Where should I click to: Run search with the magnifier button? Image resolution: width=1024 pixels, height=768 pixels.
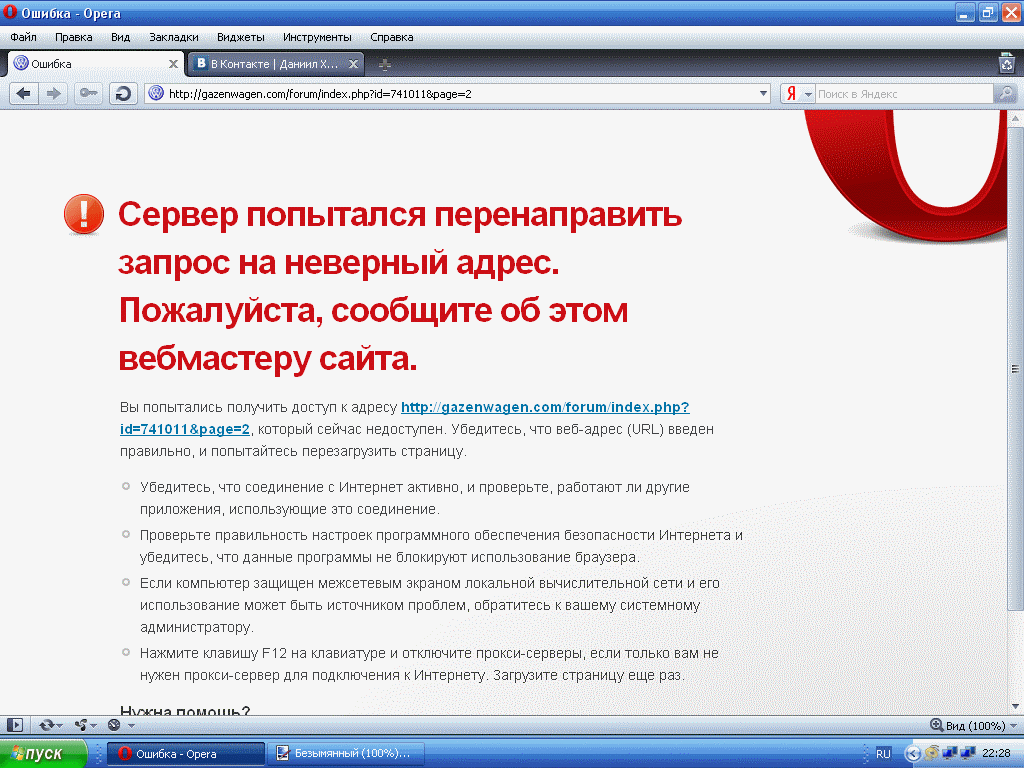point(1006,94)
